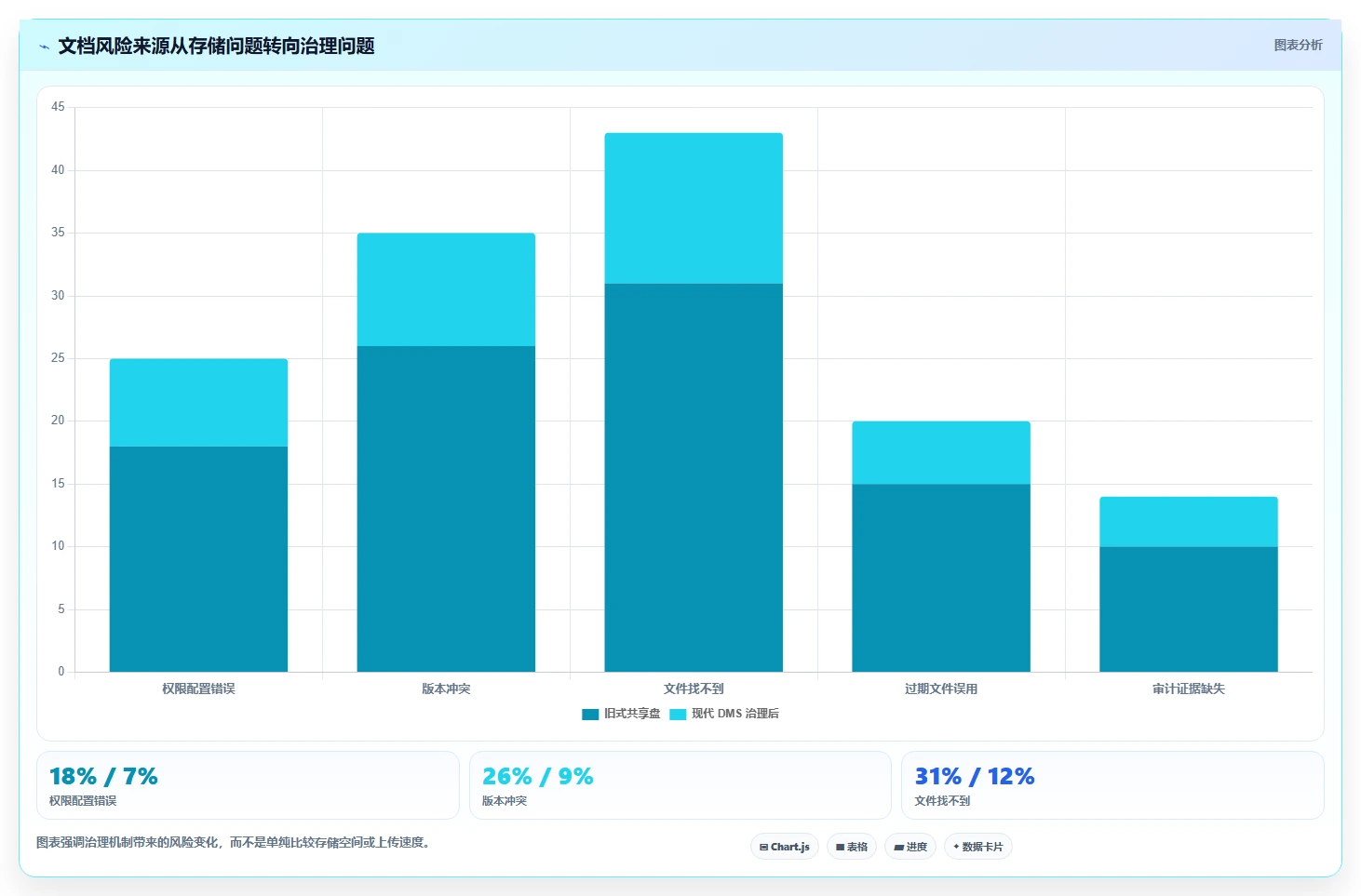Click the dark teal 旧式共享盘 legend swatch
The width and height of the screenshot is (1361, 896).
[590, 715]
